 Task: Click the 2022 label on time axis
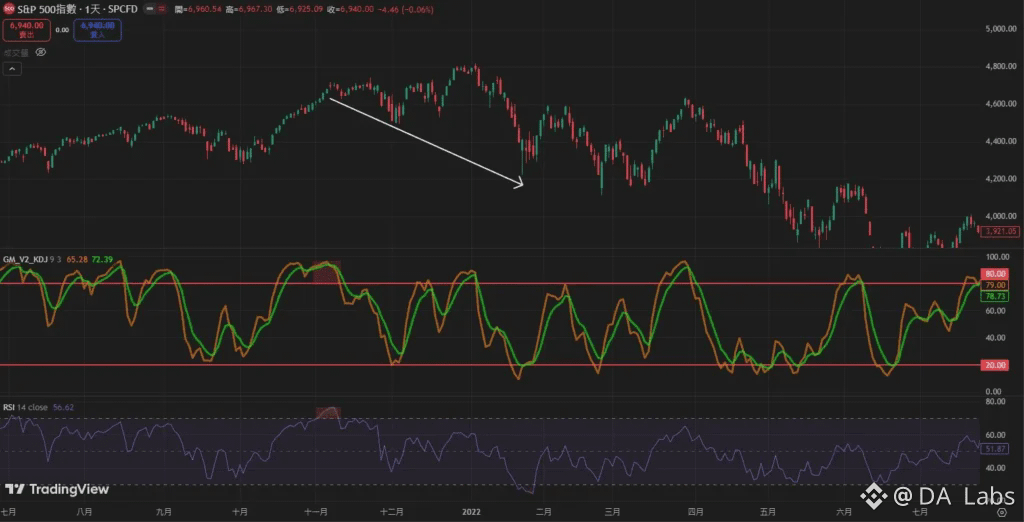coord(471,512)
